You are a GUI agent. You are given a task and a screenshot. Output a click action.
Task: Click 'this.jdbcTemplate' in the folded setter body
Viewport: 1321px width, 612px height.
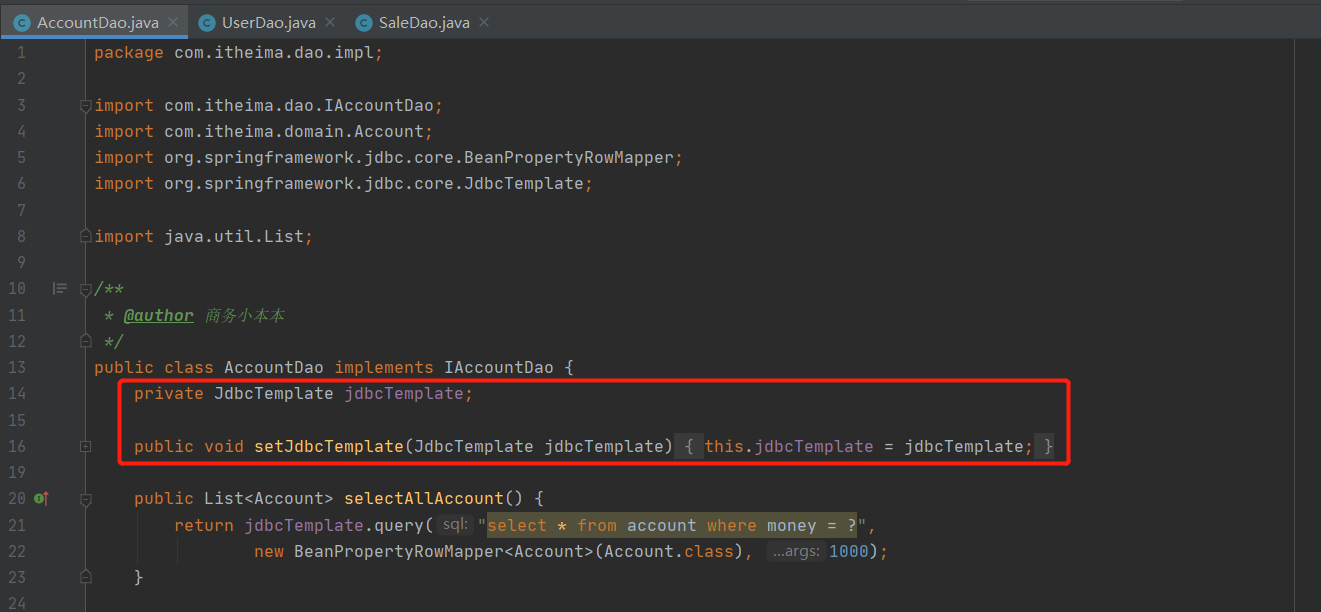(789, 446)
